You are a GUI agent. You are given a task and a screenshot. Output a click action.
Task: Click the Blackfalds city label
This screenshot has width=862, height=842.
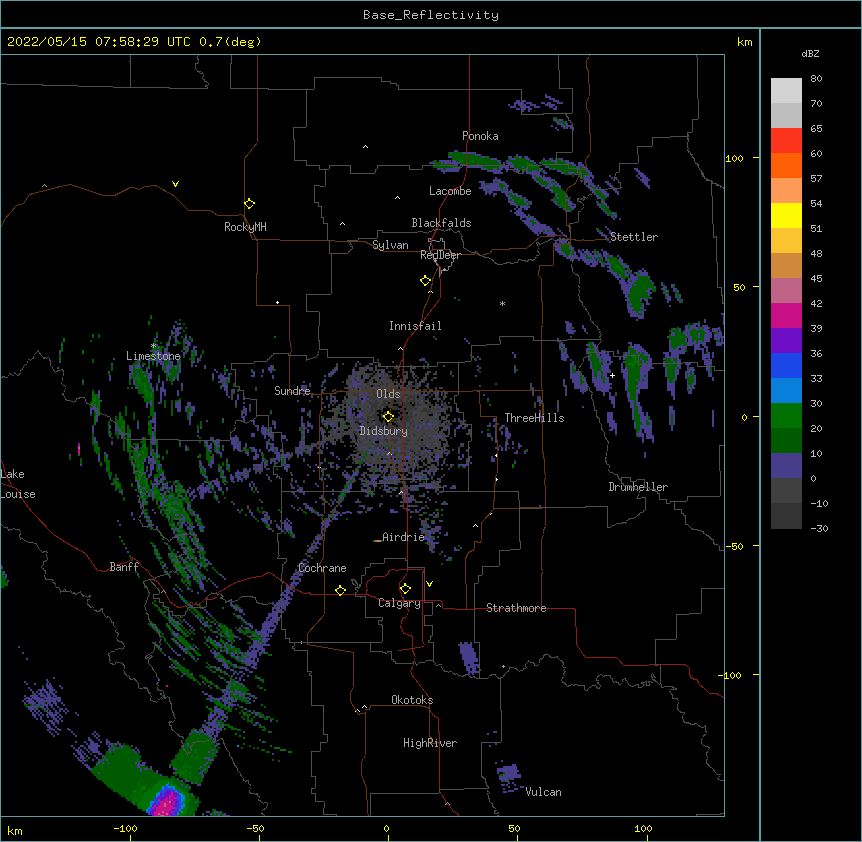[441, 223]
